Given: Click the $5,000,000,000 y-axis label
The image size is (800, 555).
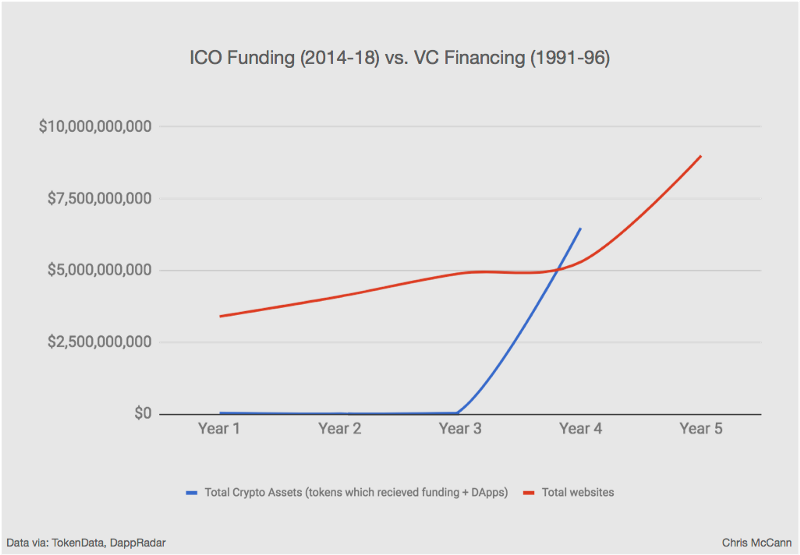Looking at the screenshot, I should (99, 270).
